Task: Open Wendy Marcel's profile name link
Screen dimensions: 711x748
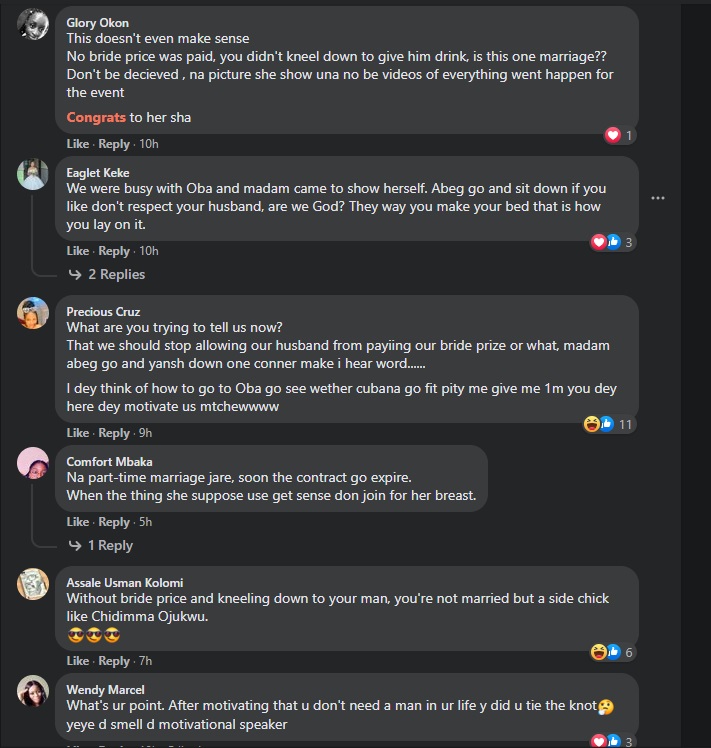Action: click(x=105, y=690)
